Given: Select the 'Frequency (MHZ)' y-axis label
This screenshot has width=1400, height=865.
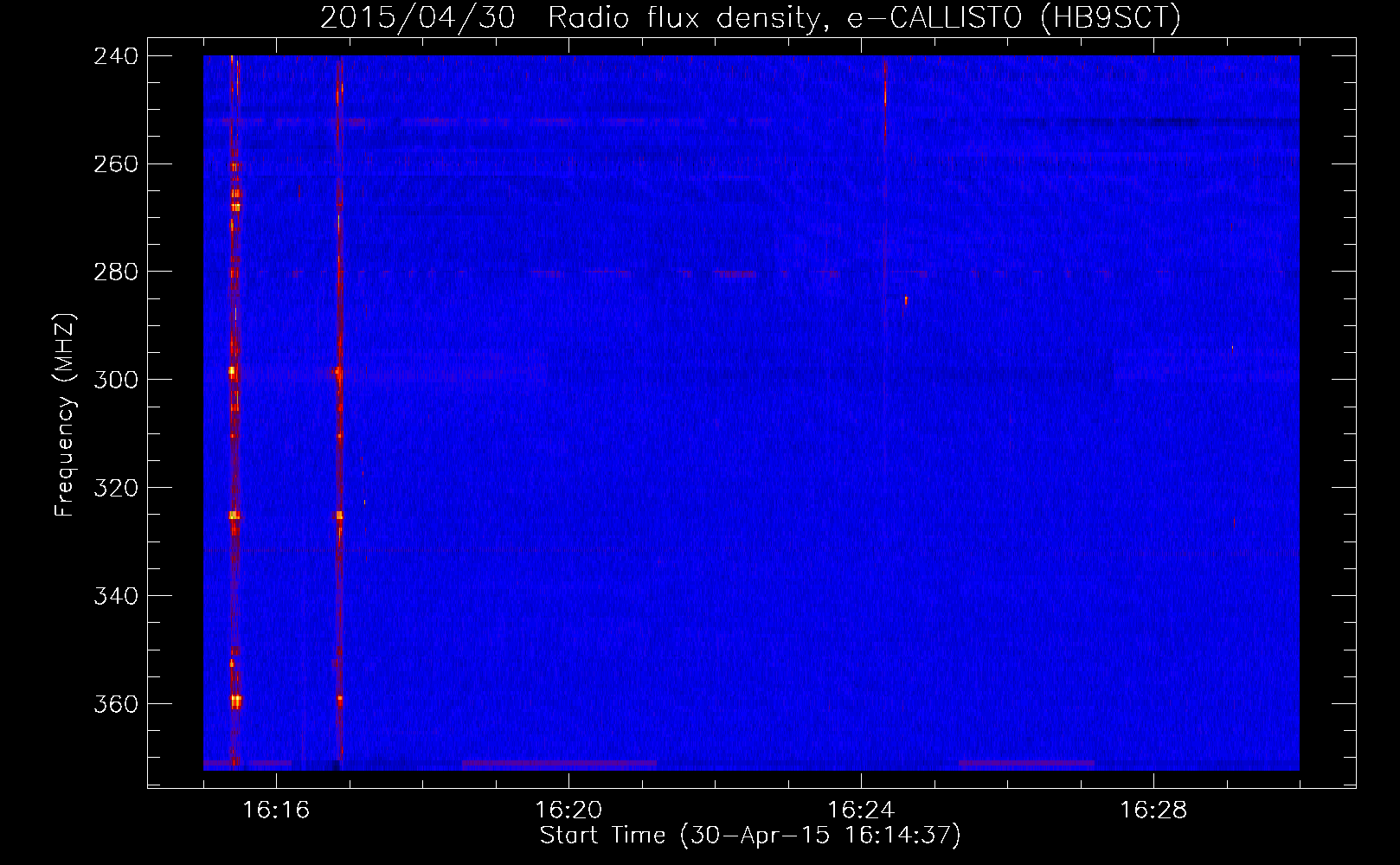Looking at the screenshot, I should point(66,415).
